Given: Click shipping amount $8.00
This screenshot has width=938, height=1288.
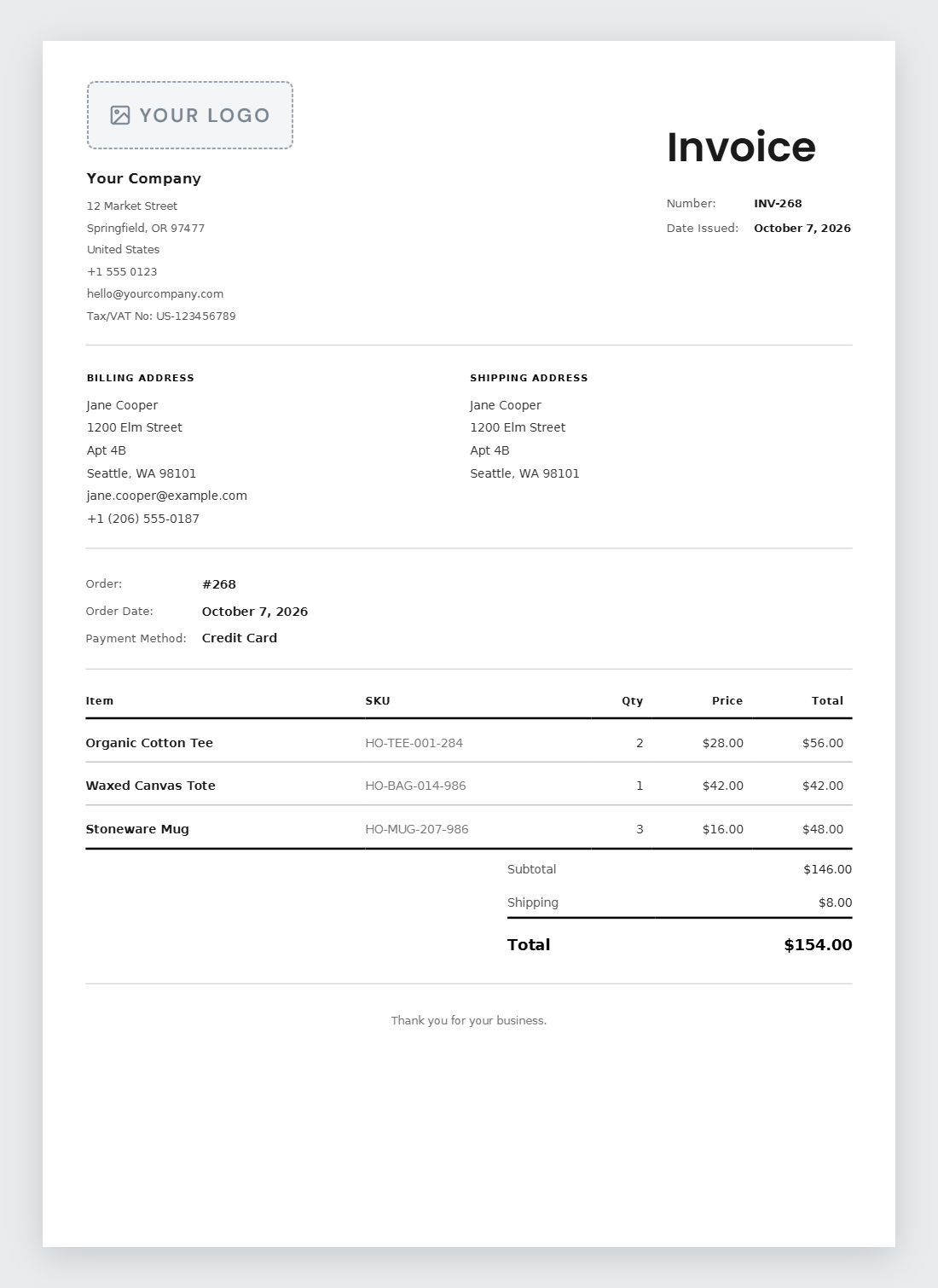Looking at the screenshot, I should [836, 902].
